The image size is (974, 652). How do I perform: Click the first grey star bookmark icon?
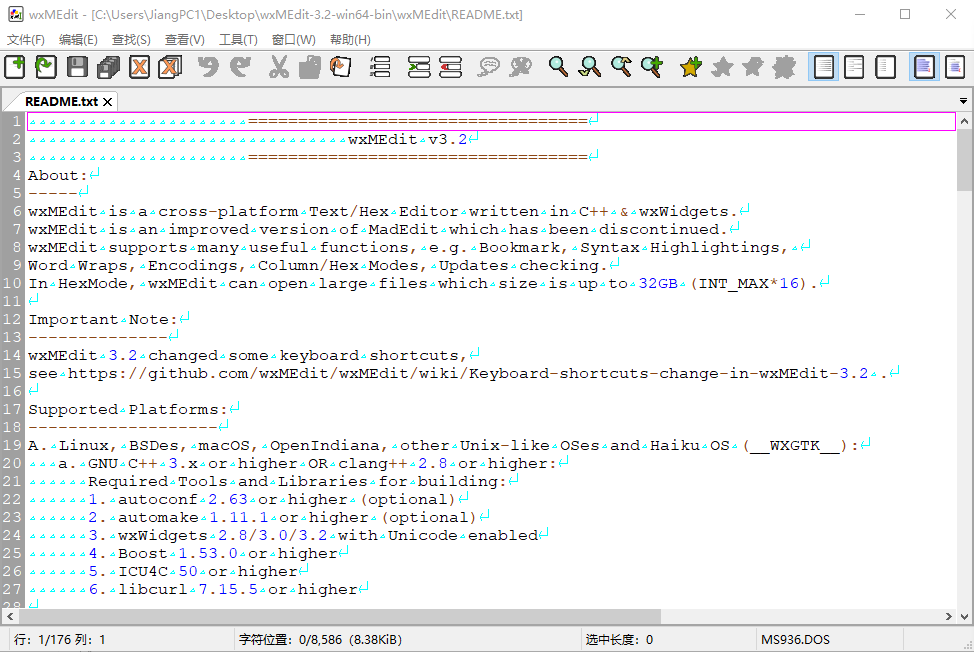pyautogui.click(x=722, y=66)
